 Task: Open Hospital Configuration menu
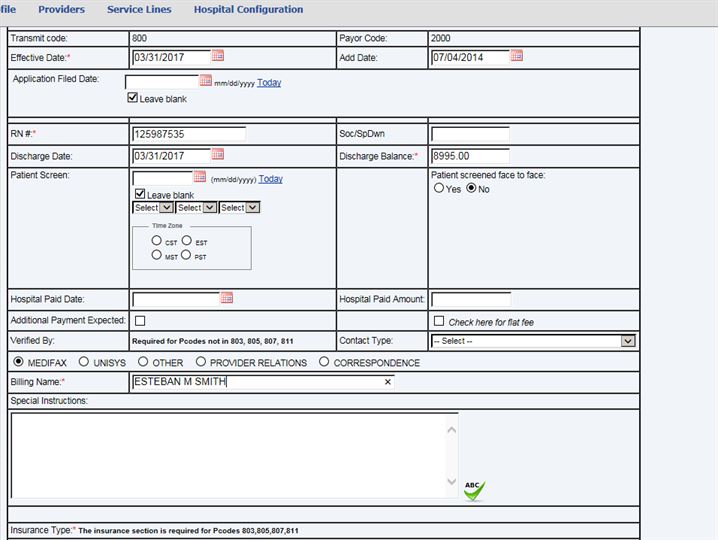tap(248, 10)
